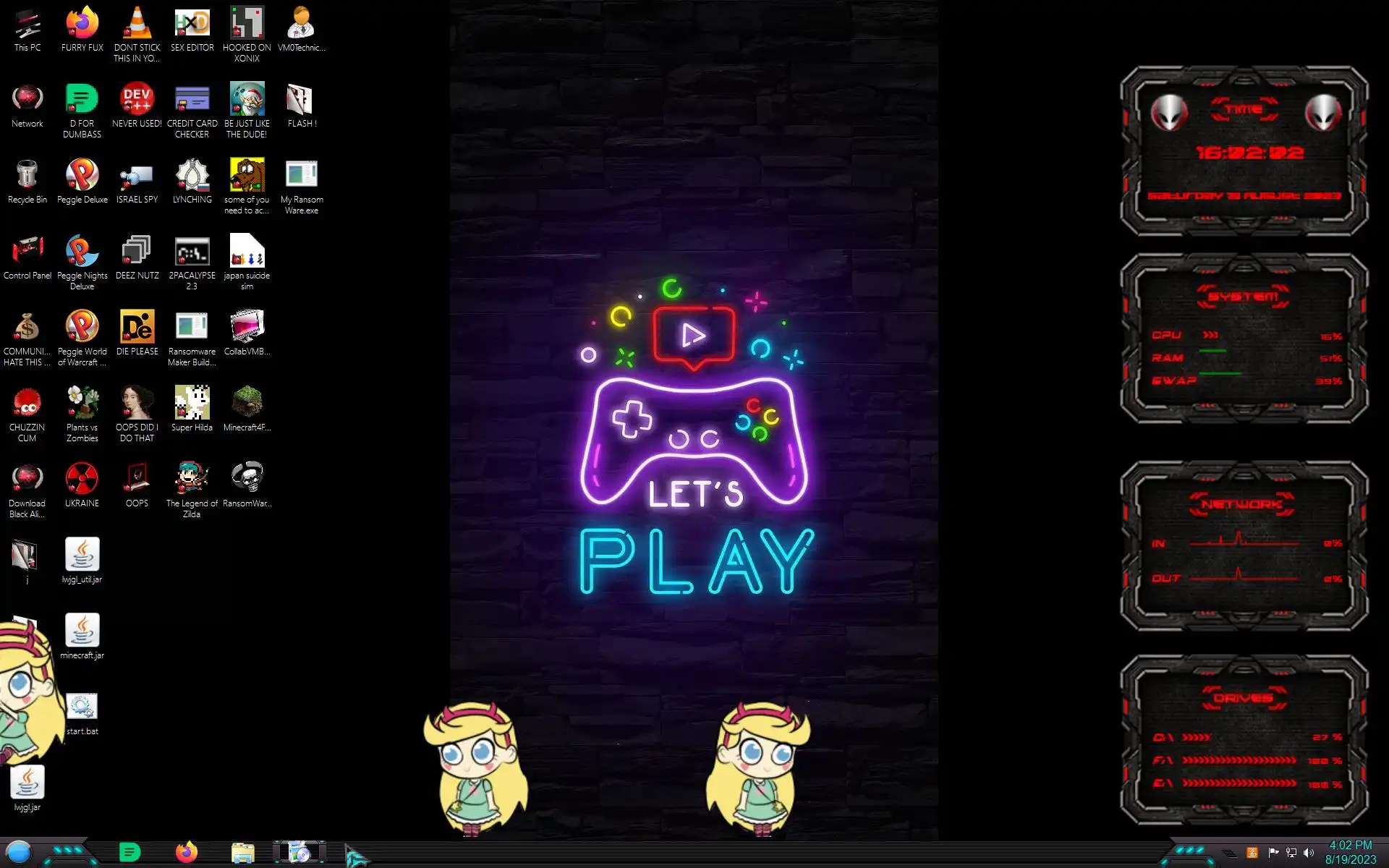This screenshot has height=868, width=1389.
Task: Open the Recycle Bin icon
Action: [27, 176]
